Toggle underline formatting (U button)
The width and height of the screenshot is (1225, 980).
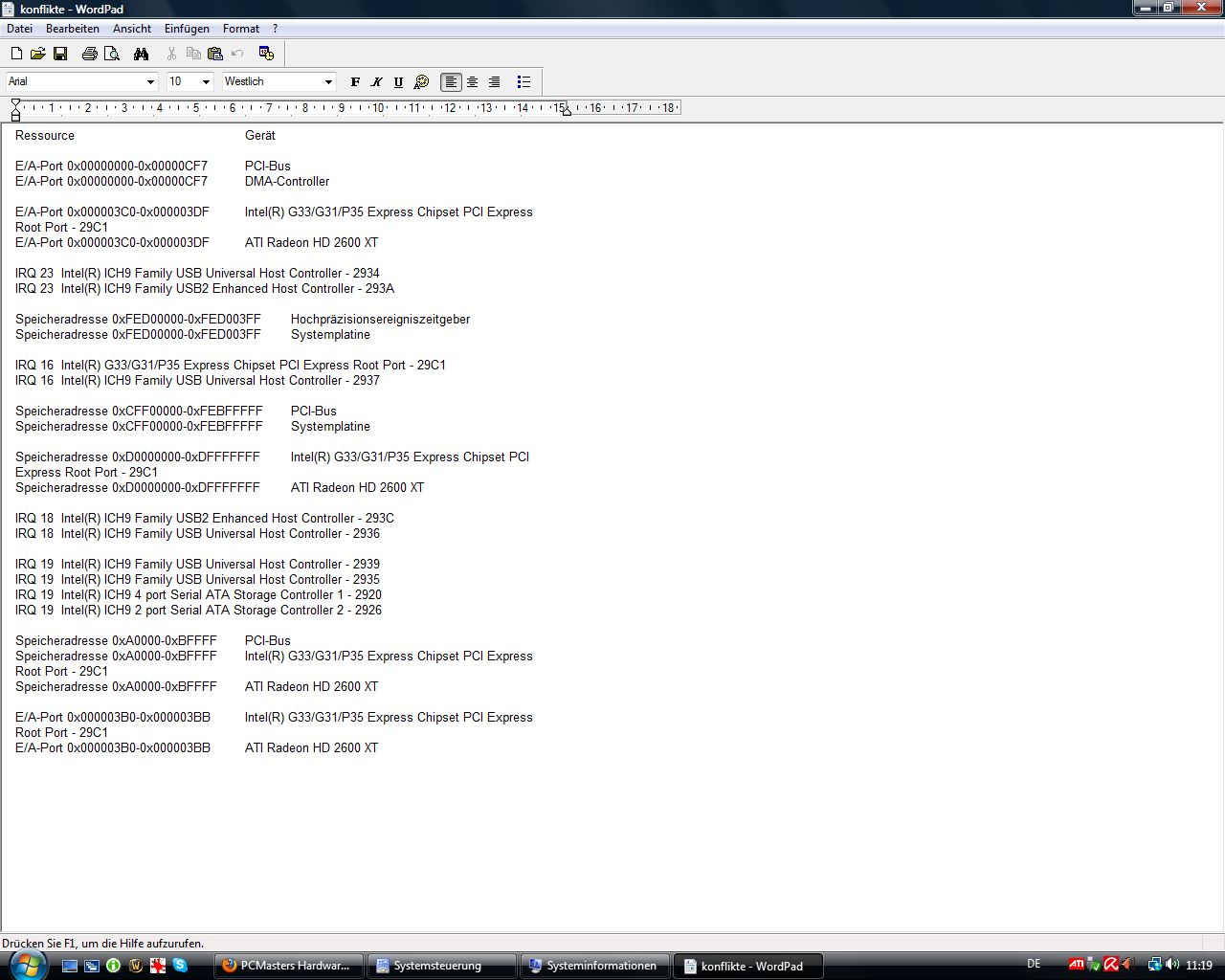coord(399,82)
